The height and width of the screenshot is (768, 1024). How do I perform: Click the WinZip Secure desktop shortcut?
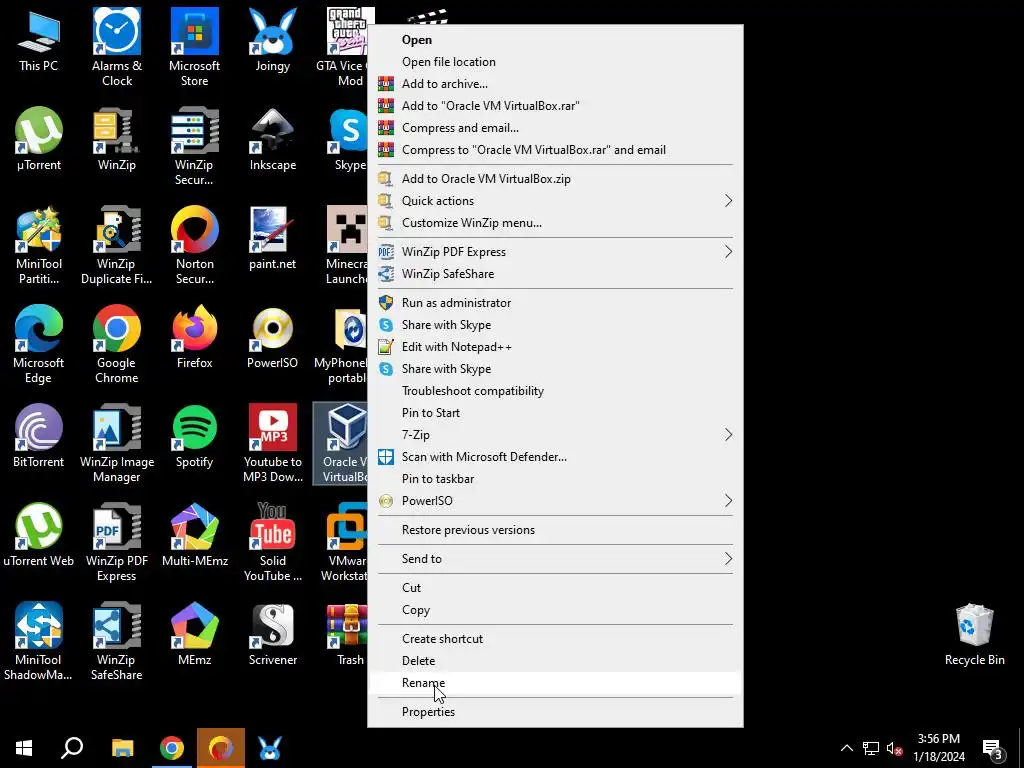194,147
